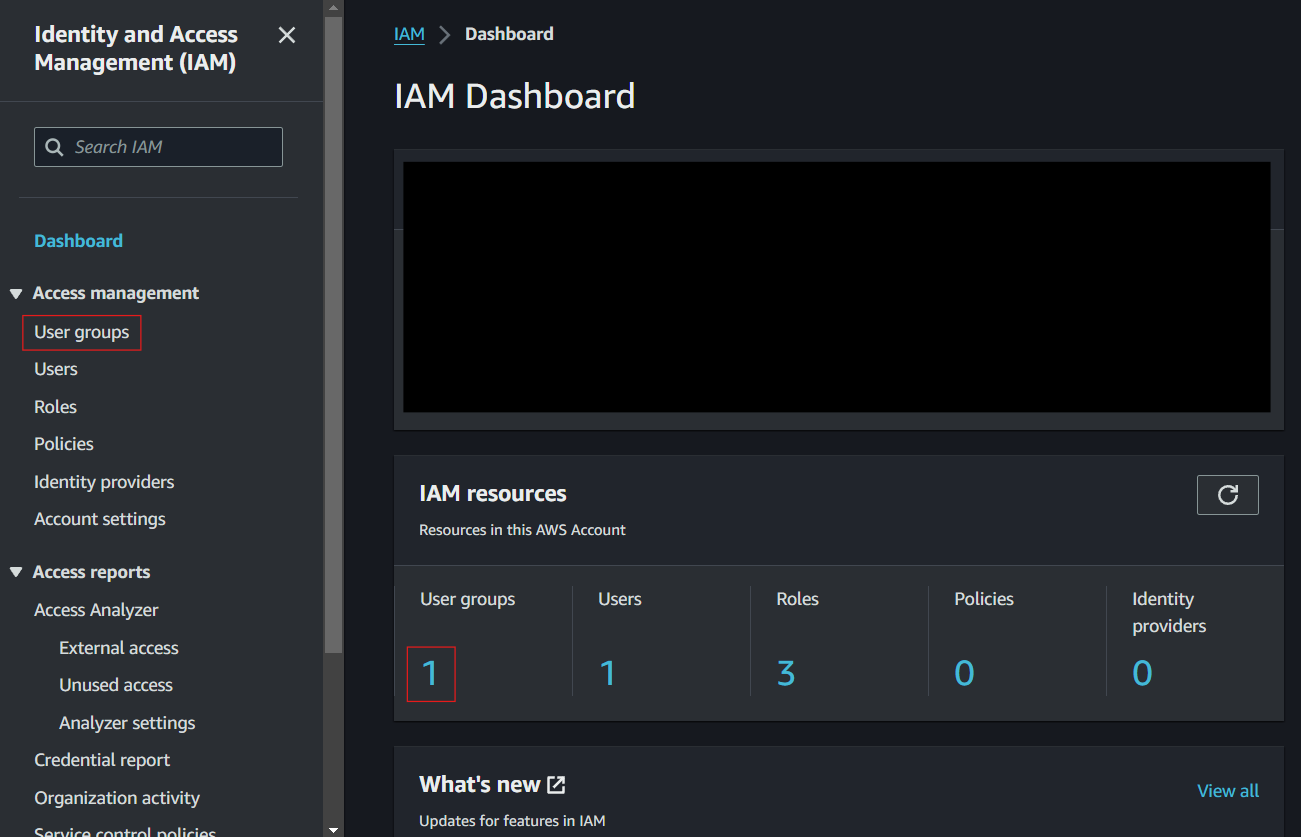Screen dimensions: 1301x837
Task: Go to Roles in sidebar
Action: (x=56, y=407)
